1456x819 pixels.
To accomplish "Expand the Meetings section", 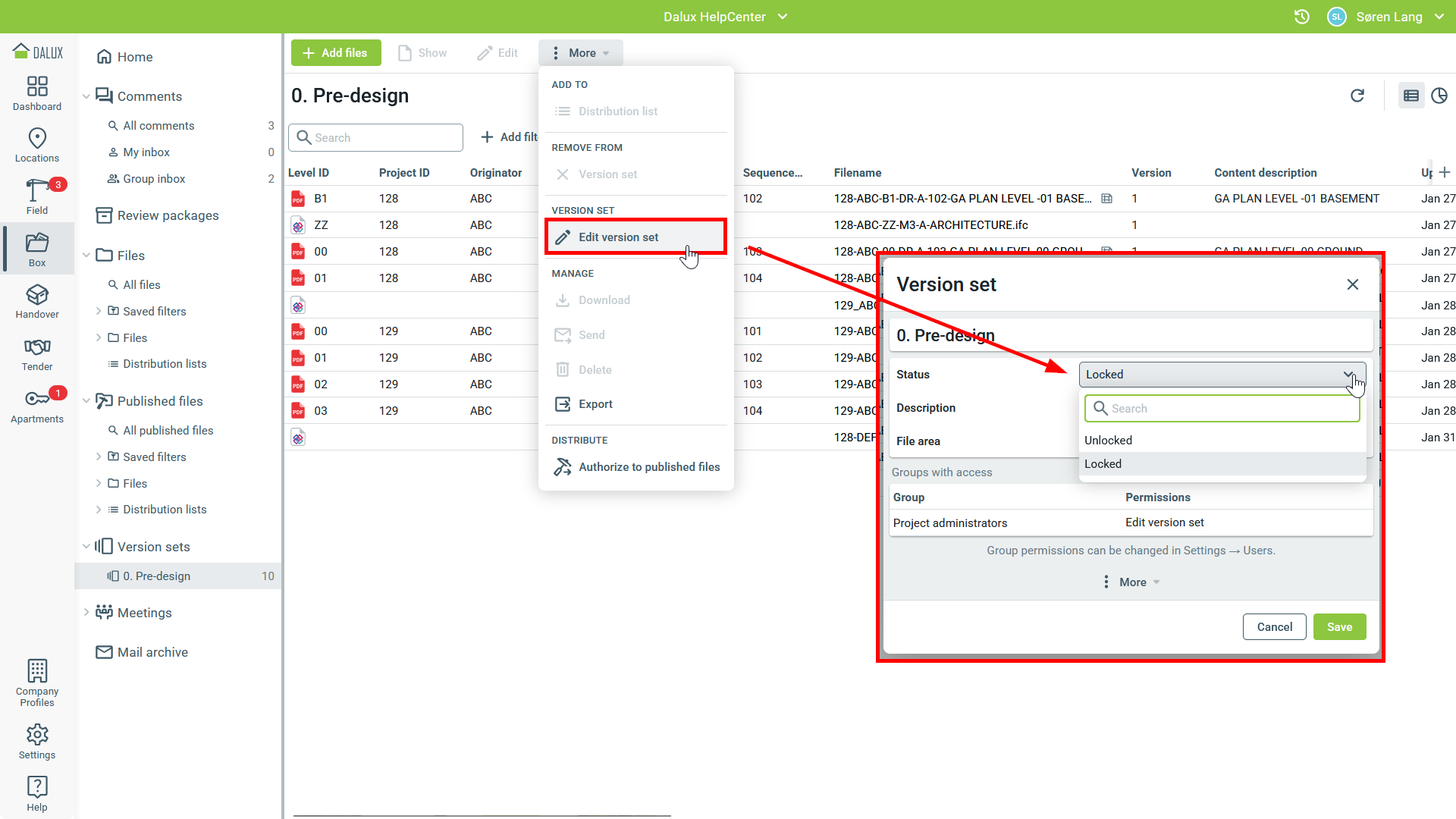I will (86, 613).
